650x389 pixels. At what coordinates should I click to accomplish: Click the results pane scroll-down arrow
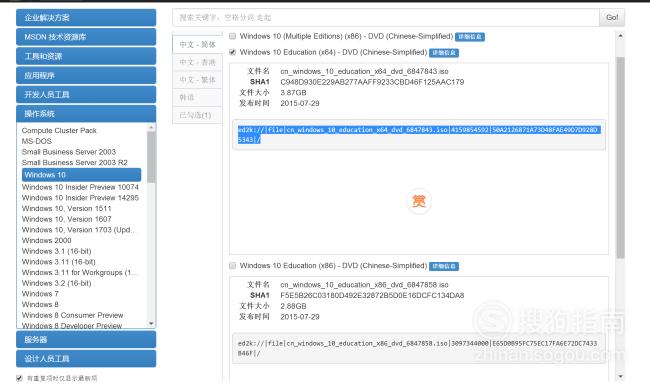pos(620,376)
